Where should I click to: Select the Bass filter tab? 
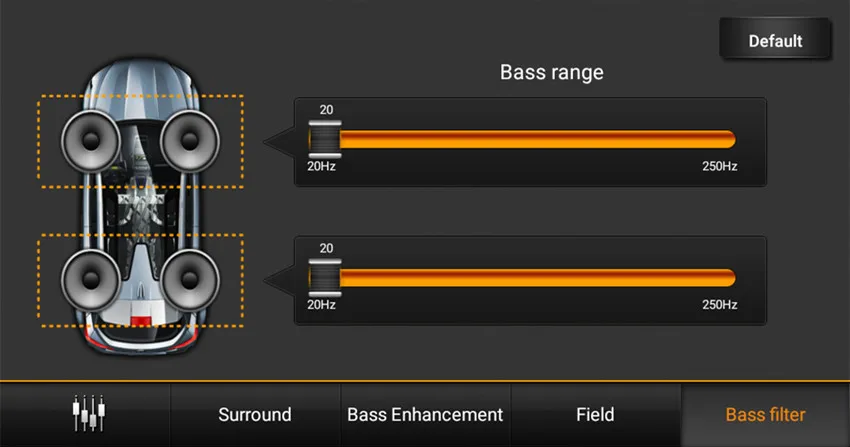click(765, 414)
